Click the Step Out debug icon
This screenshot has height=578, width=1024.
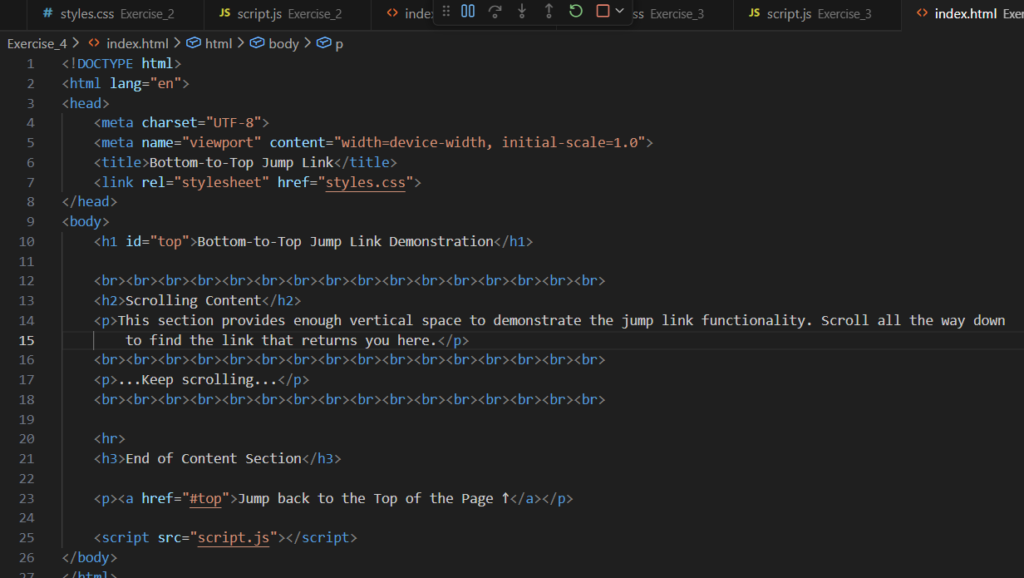point(549,11)
